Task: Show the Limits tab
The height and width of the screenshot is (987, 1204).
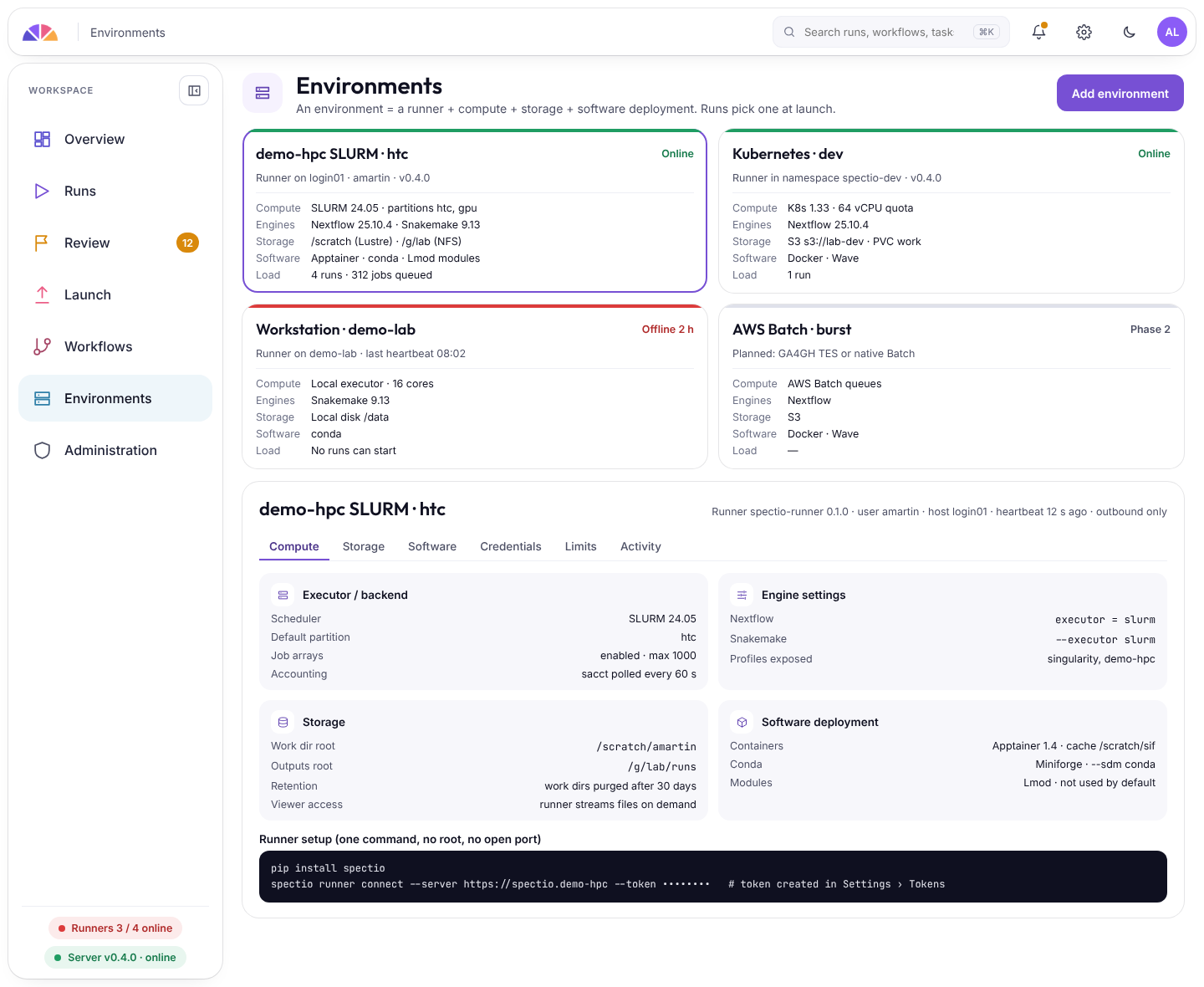Action: 581,546
